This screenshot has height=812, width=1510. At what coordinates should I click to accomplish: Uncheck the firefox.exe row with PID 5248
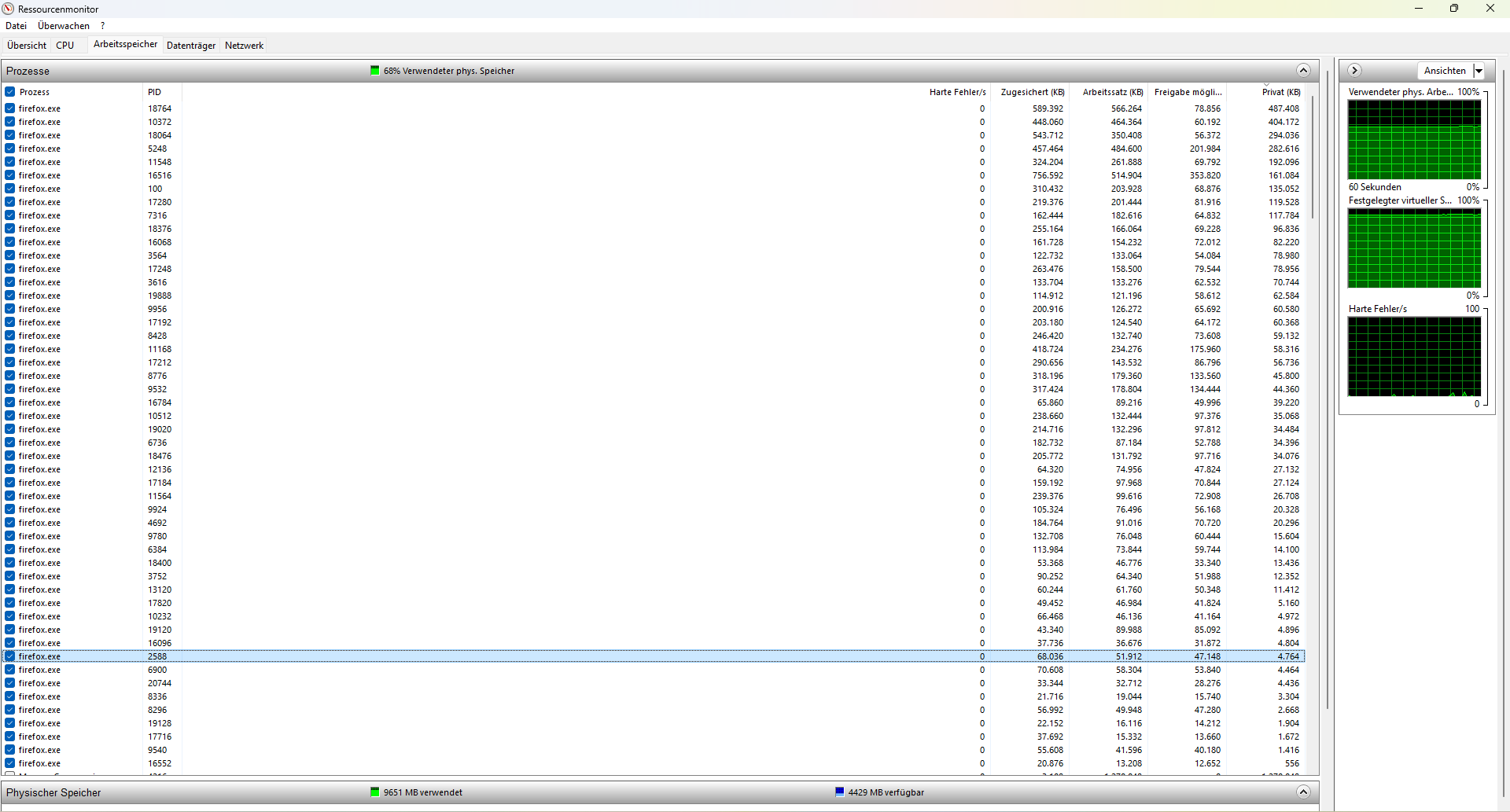[10, 149]
